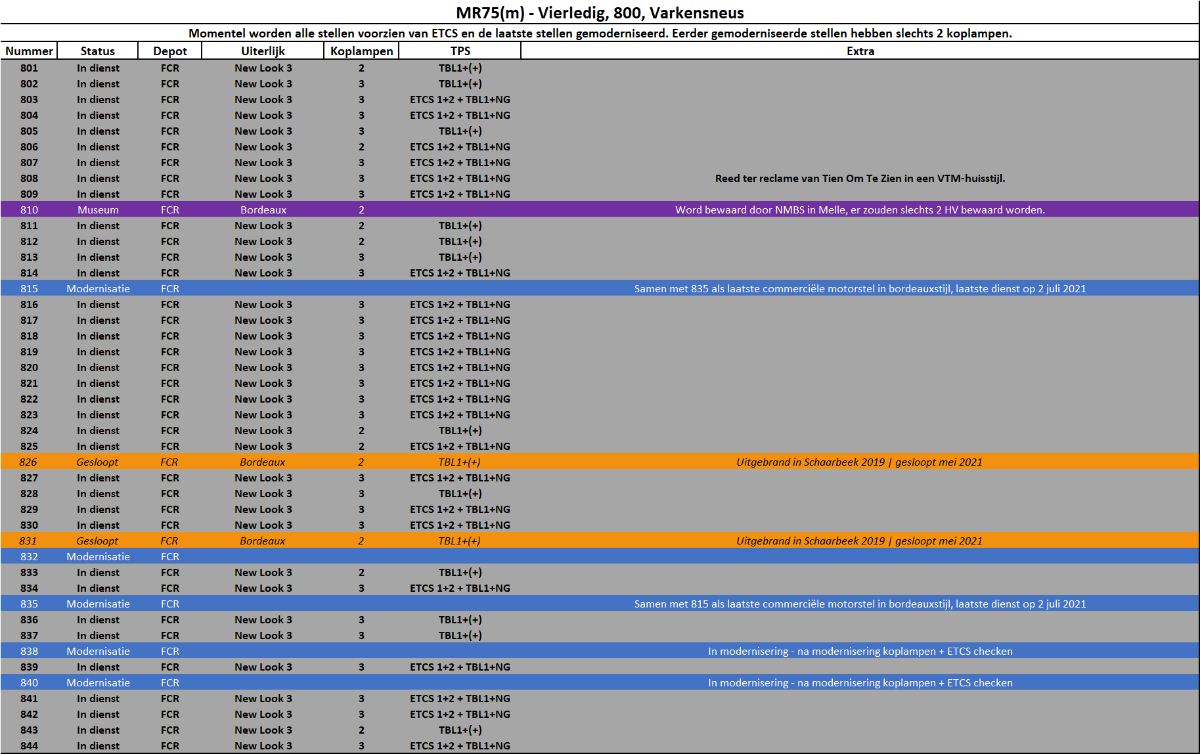Select the Koplampen column header

pyautogui.click(x=361, y=51)
